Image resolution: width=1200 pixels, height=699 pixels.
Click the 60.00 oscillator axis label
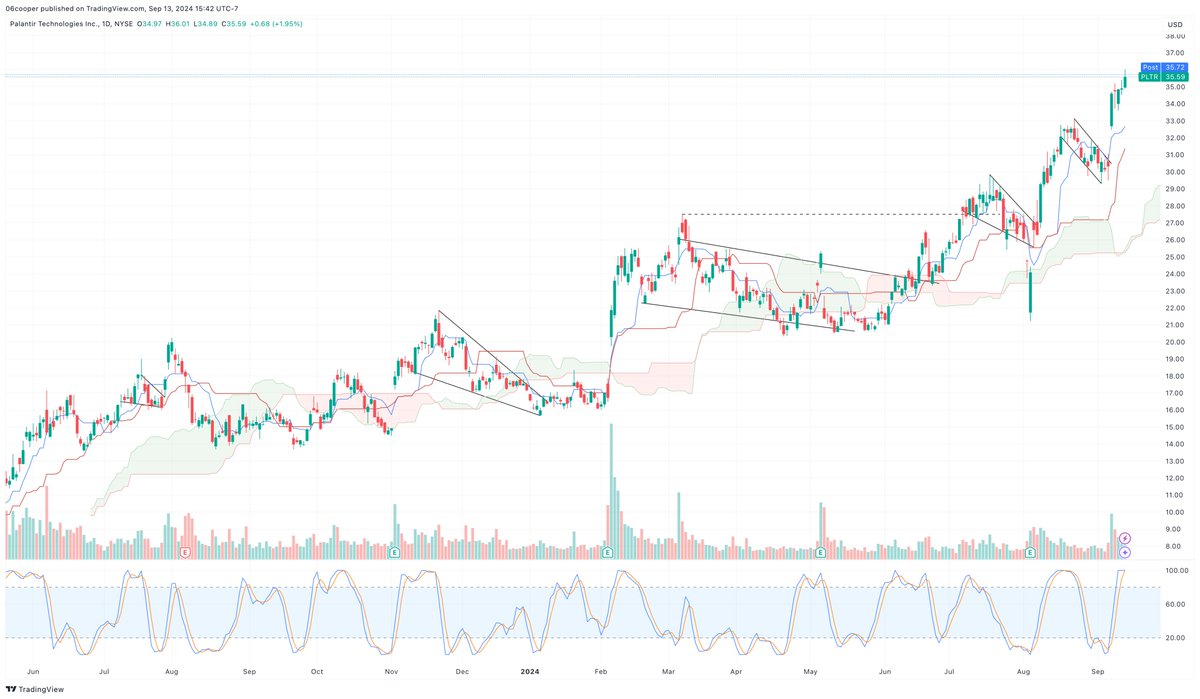(1175, 604)
